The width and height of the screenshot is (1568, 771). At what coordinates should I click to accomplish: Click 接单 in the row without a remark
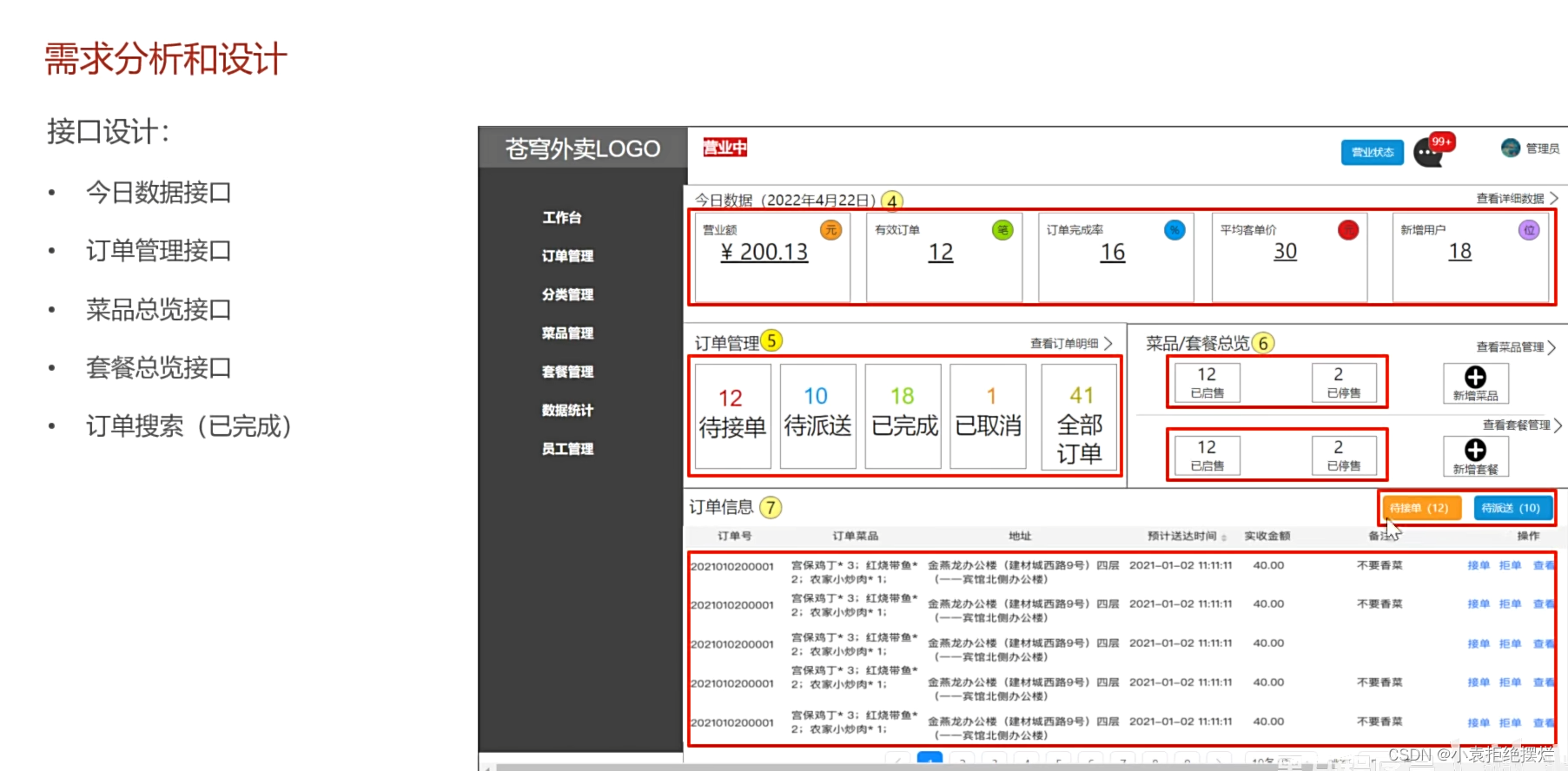coord(1479,644)
